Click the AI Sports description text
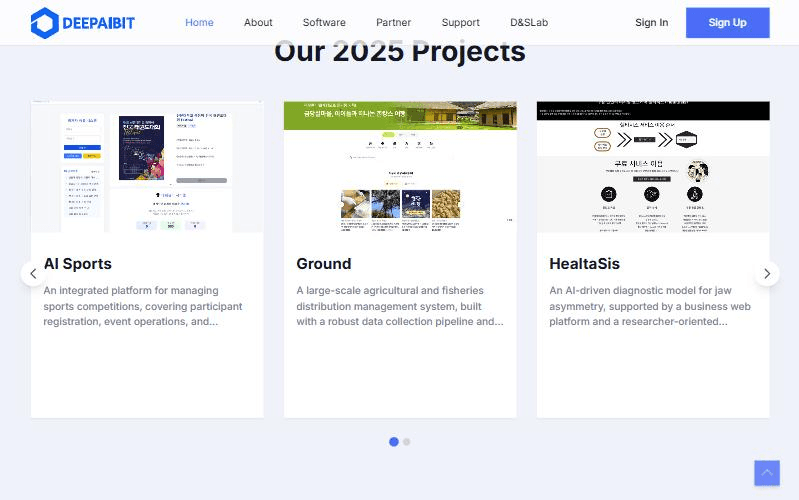799x500 pixels. [x=143, y=306]
